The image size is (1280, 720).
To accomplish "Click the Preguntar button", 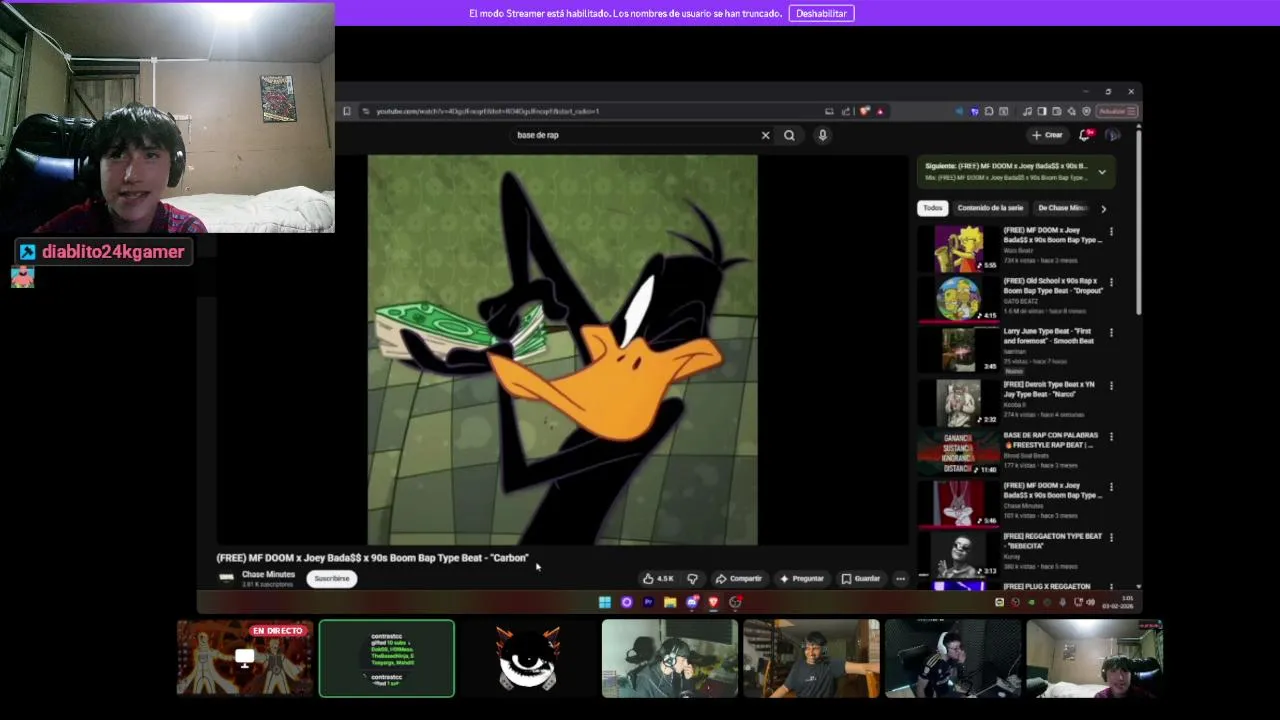I will point(802,578).
